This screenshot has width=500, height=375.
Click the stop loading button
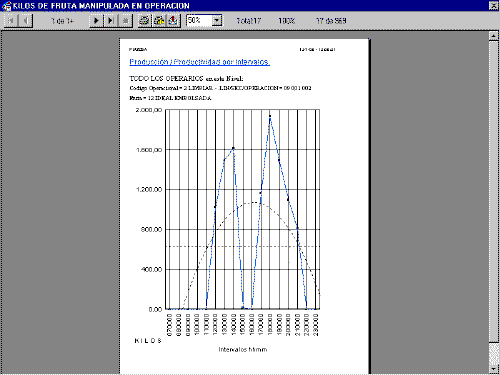(125, 21)
